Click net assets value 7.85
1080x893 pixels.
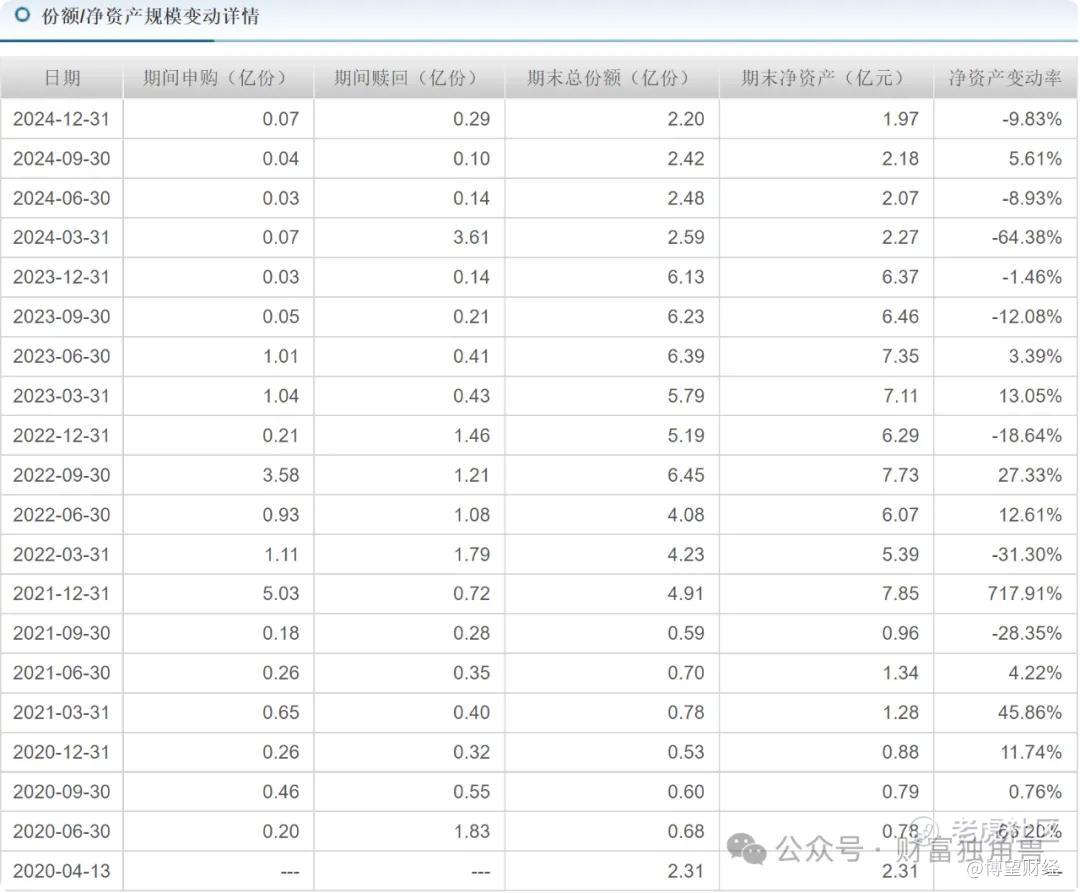(900, 593)
